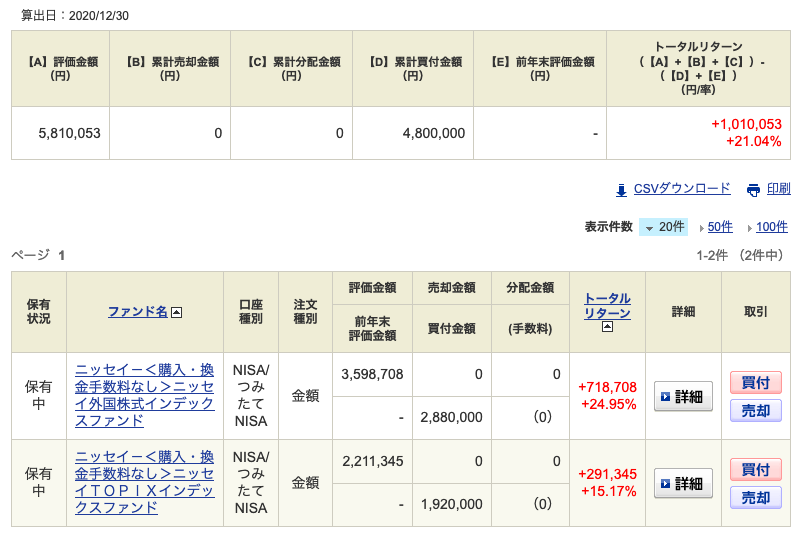The image size is (803, 535).
Task: Sort by ファンド名 header link
Action: (x=138, y=311)
